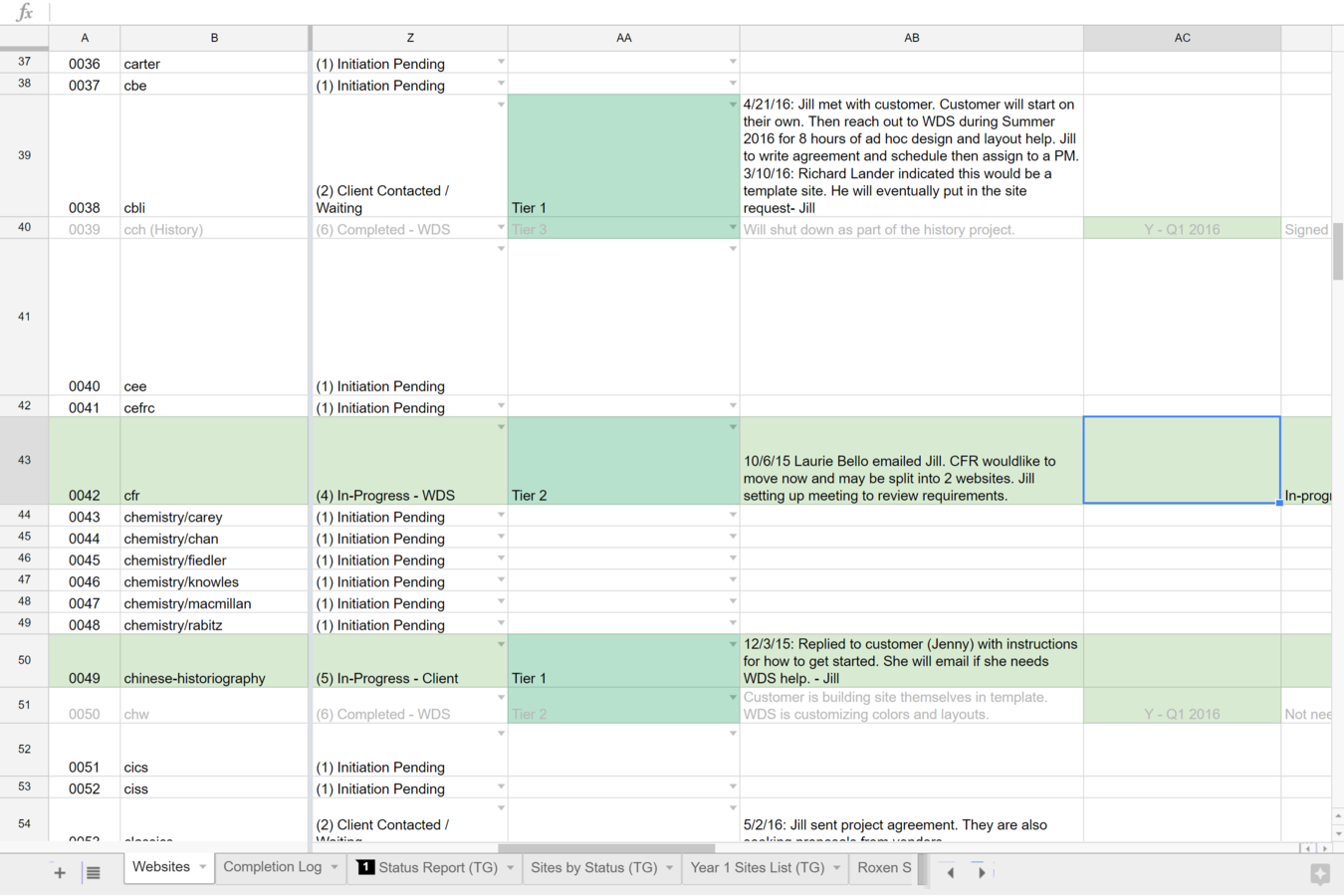This screenshot has width=1344, height=896.
Task: Select 'Y - Q1 2016' cell in row 40
Action: 1182,228
